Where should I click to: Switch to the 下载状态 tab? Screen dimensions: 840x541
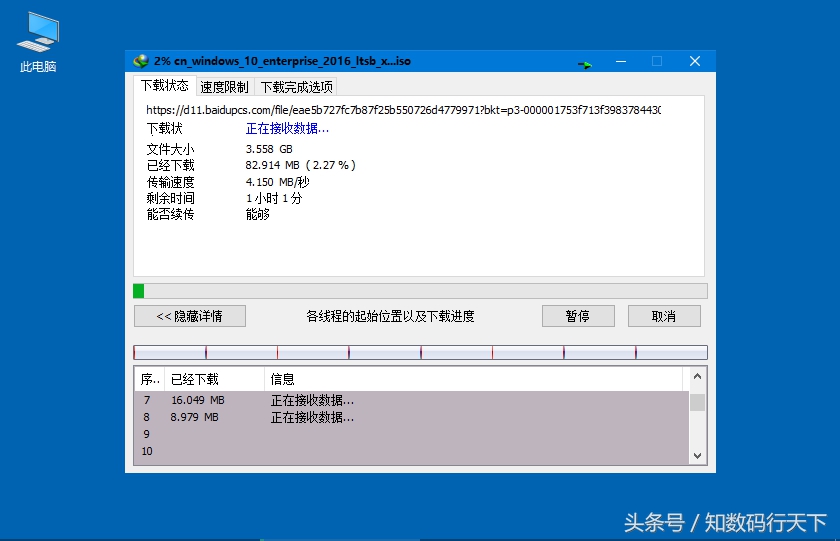(164, 86)
